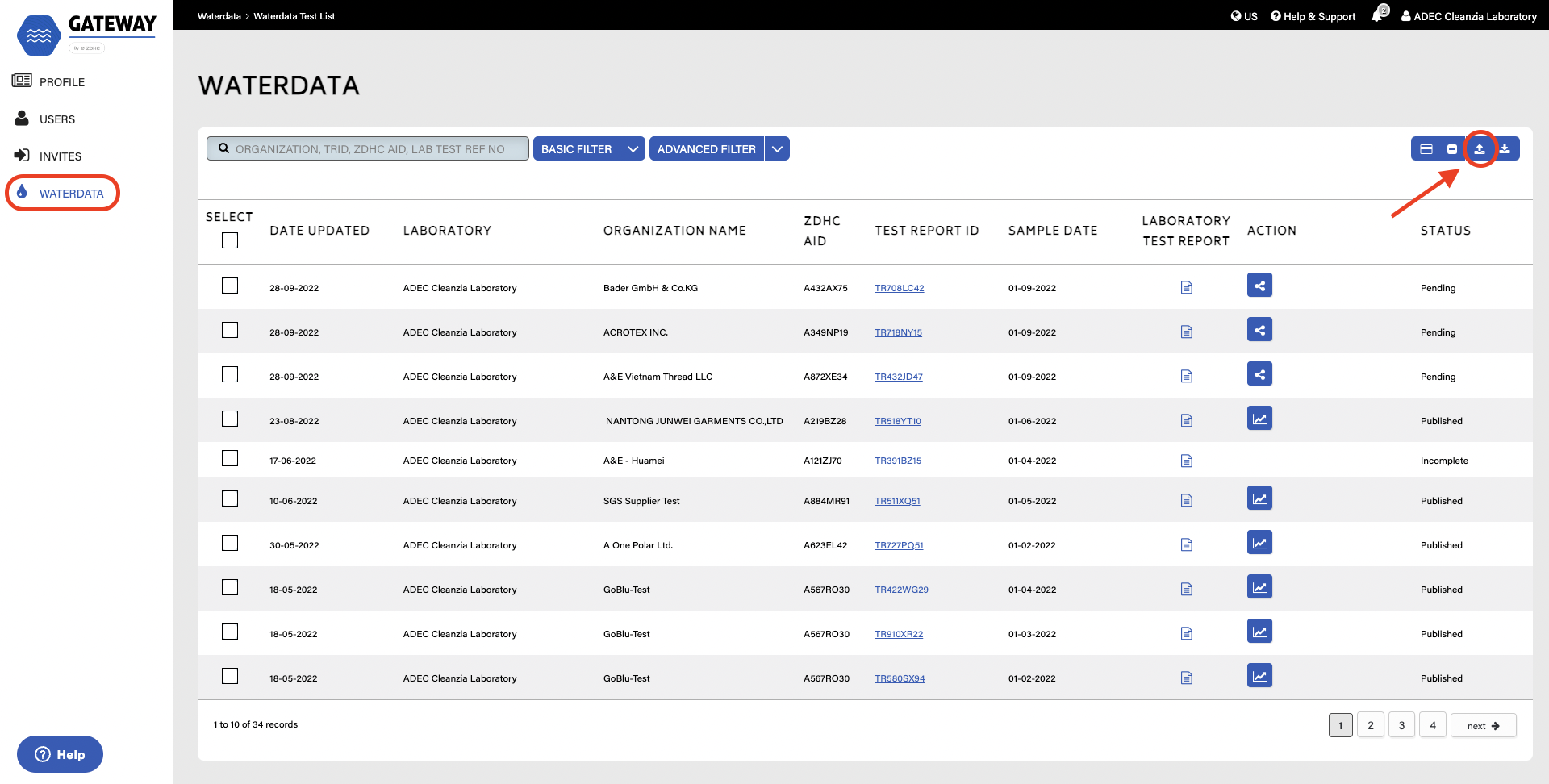Expand the Basic Filter dropdown arrow
The height and width of the screenshot is (784, 1549).
(633, 149)
